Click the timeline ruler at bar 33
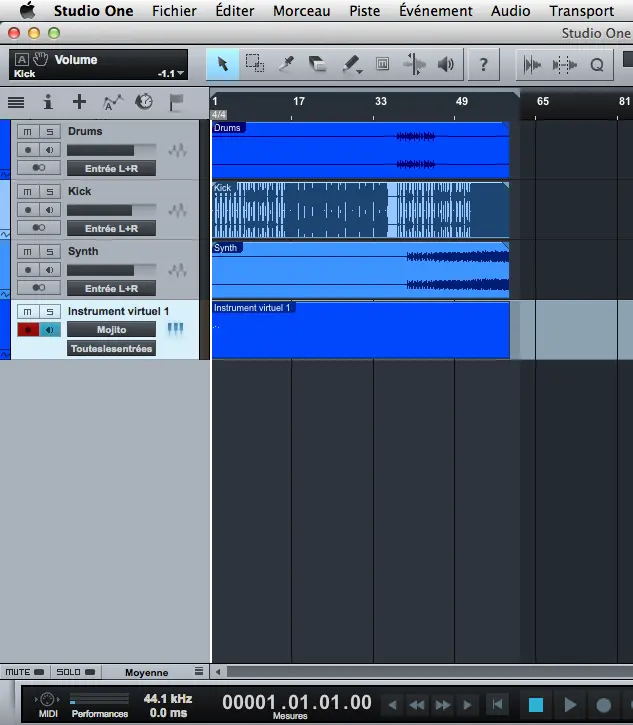 pyautogui.click(x=380, y=101)
